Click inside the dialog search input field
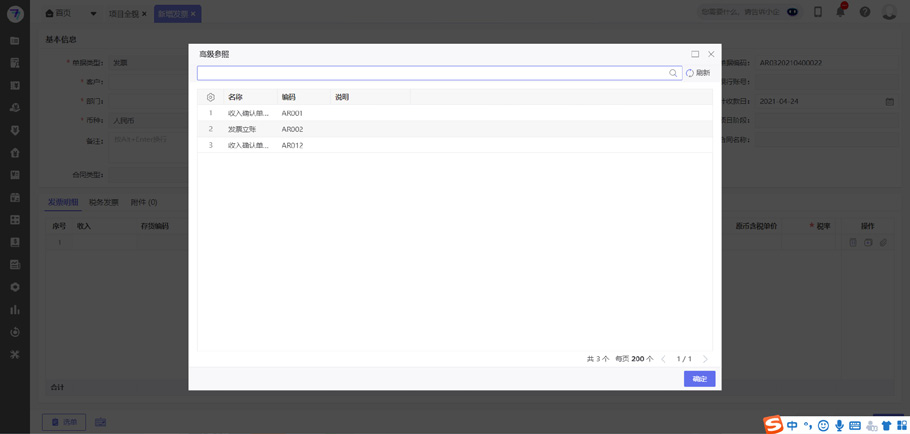Image resolution: width=910 pixels, height=434 pixels. tap(430, 73)
